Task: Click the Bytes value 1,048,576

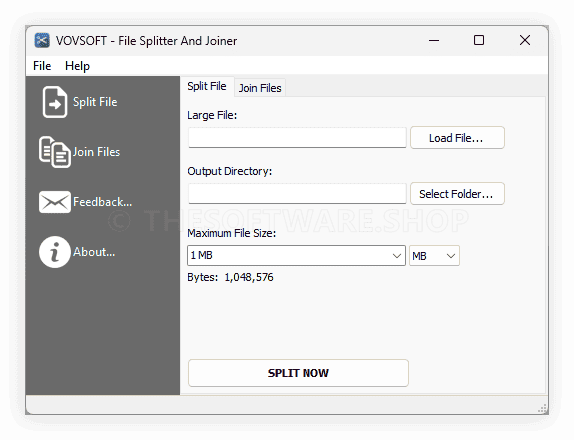Action: coord(249,277)
